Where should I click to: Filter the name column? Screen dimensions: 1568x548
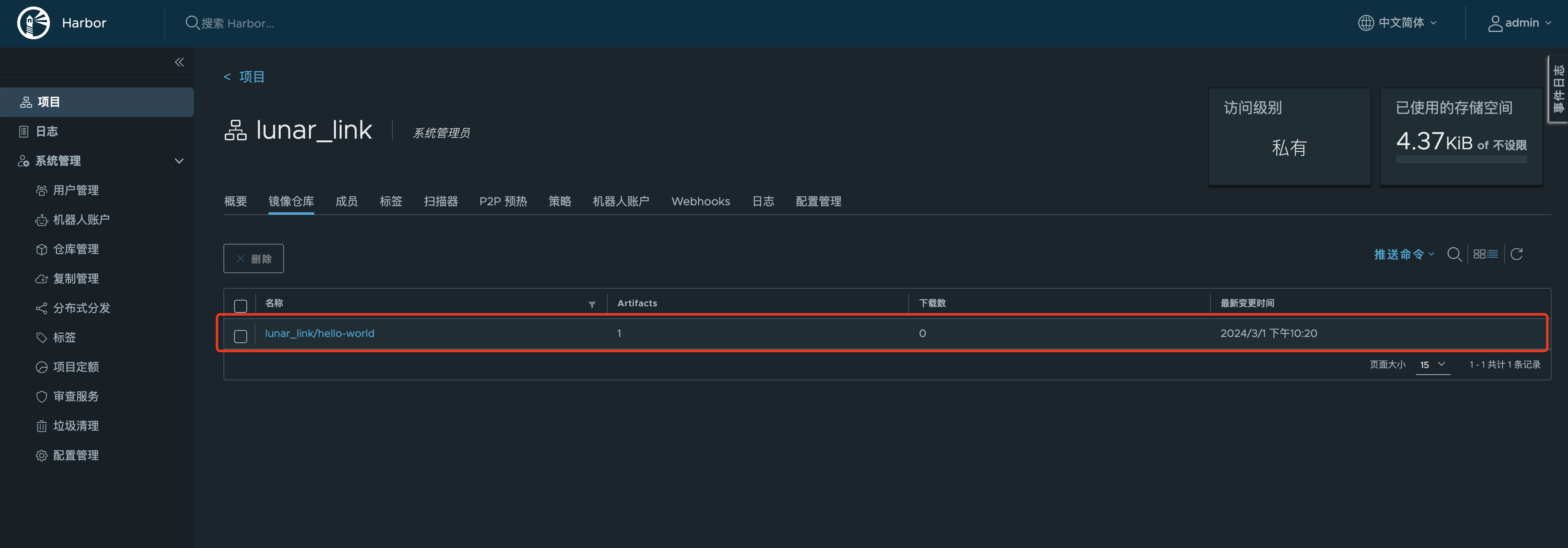coord(592,305)
